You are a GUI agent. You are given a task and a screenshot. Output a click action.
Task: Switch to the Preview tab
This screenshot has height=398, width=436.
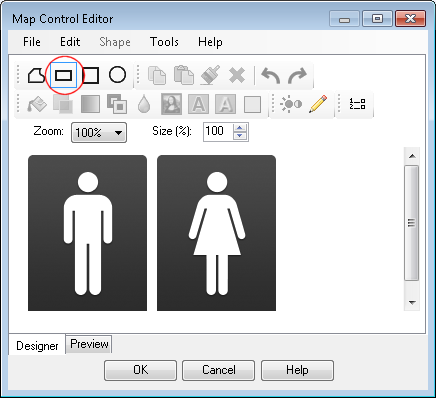(89, 344)
